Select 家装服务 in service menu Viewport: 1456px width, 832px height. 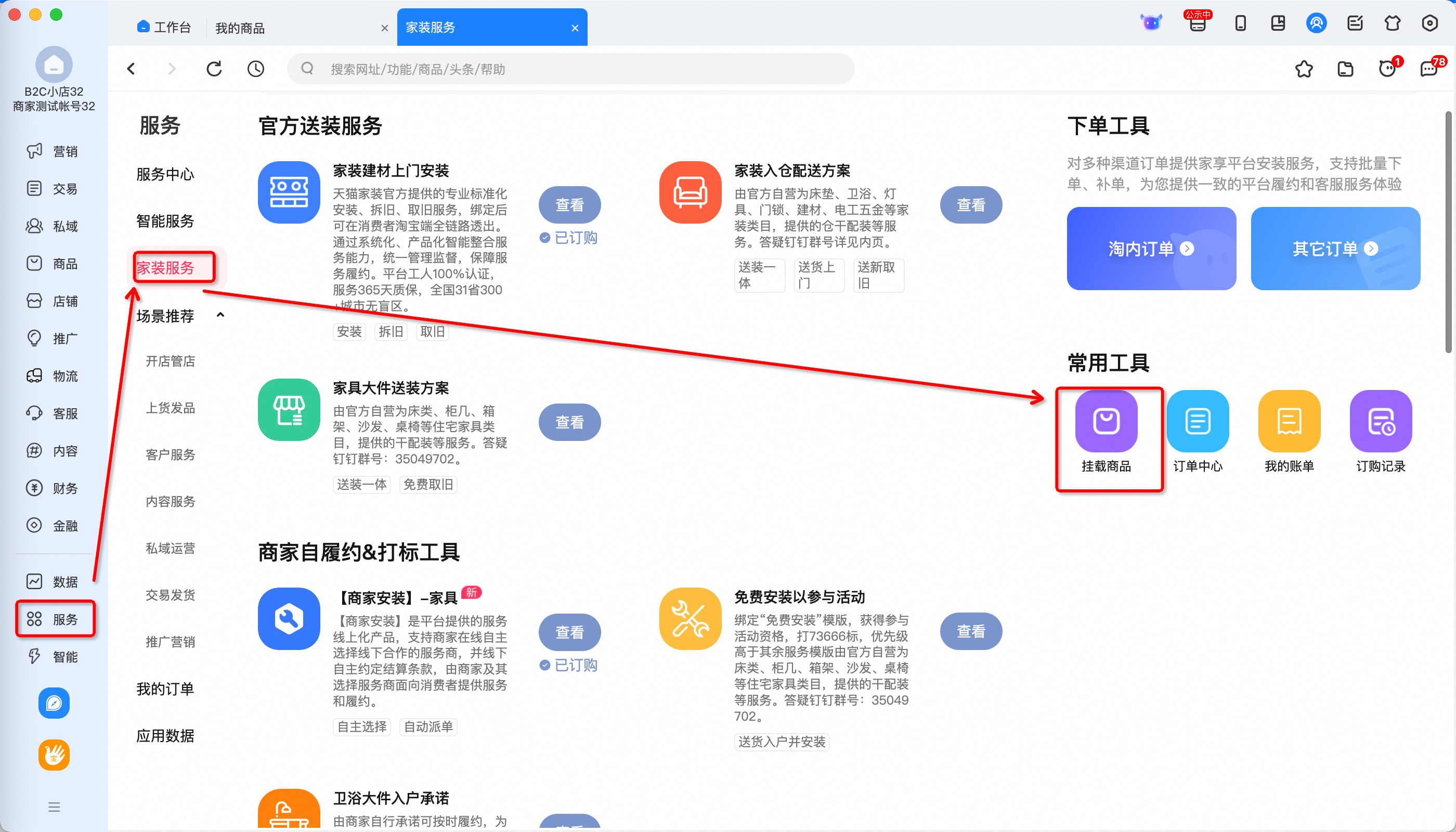coord(165,267)
